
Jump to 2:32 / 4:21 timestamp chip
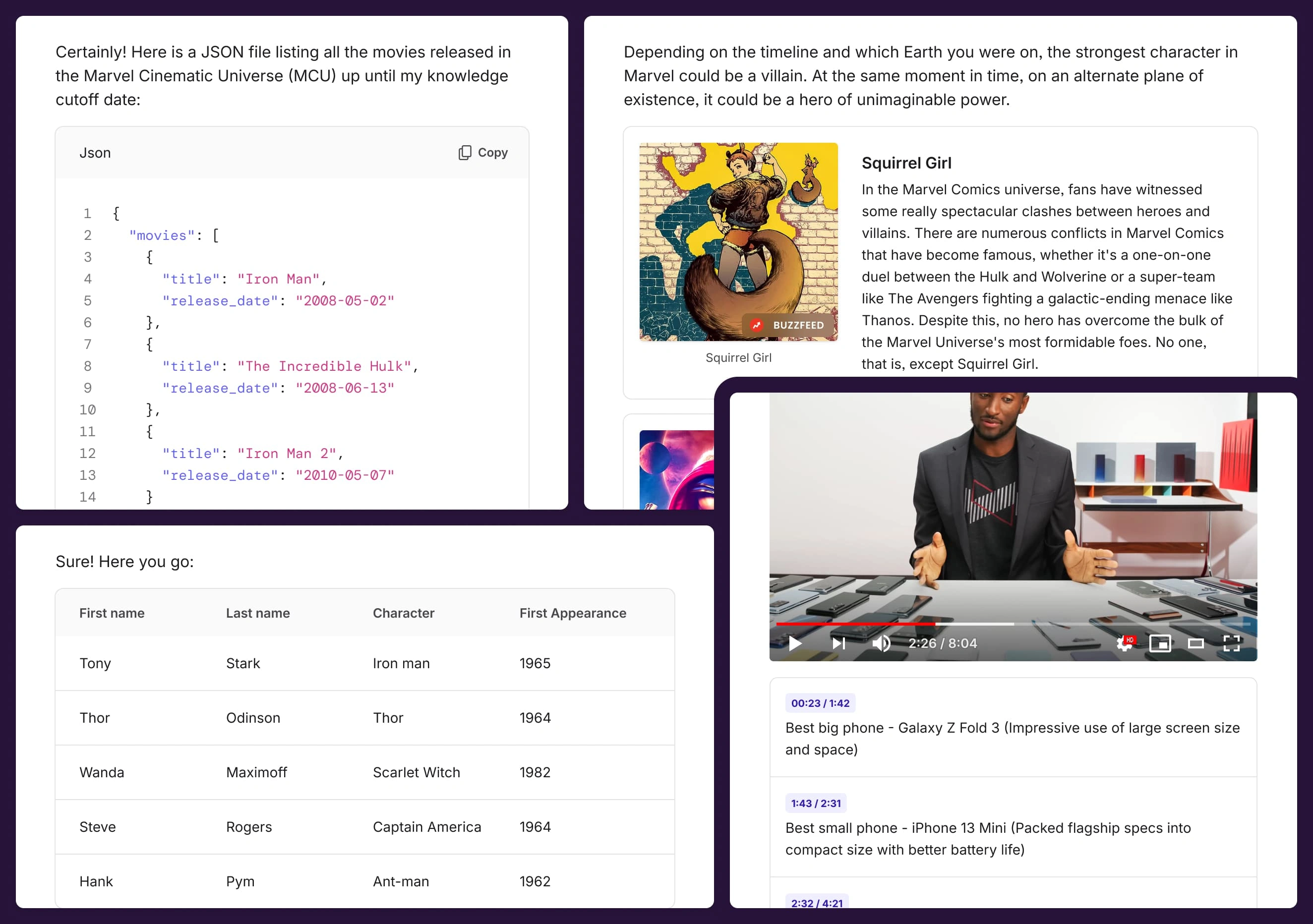coord(816,902)
